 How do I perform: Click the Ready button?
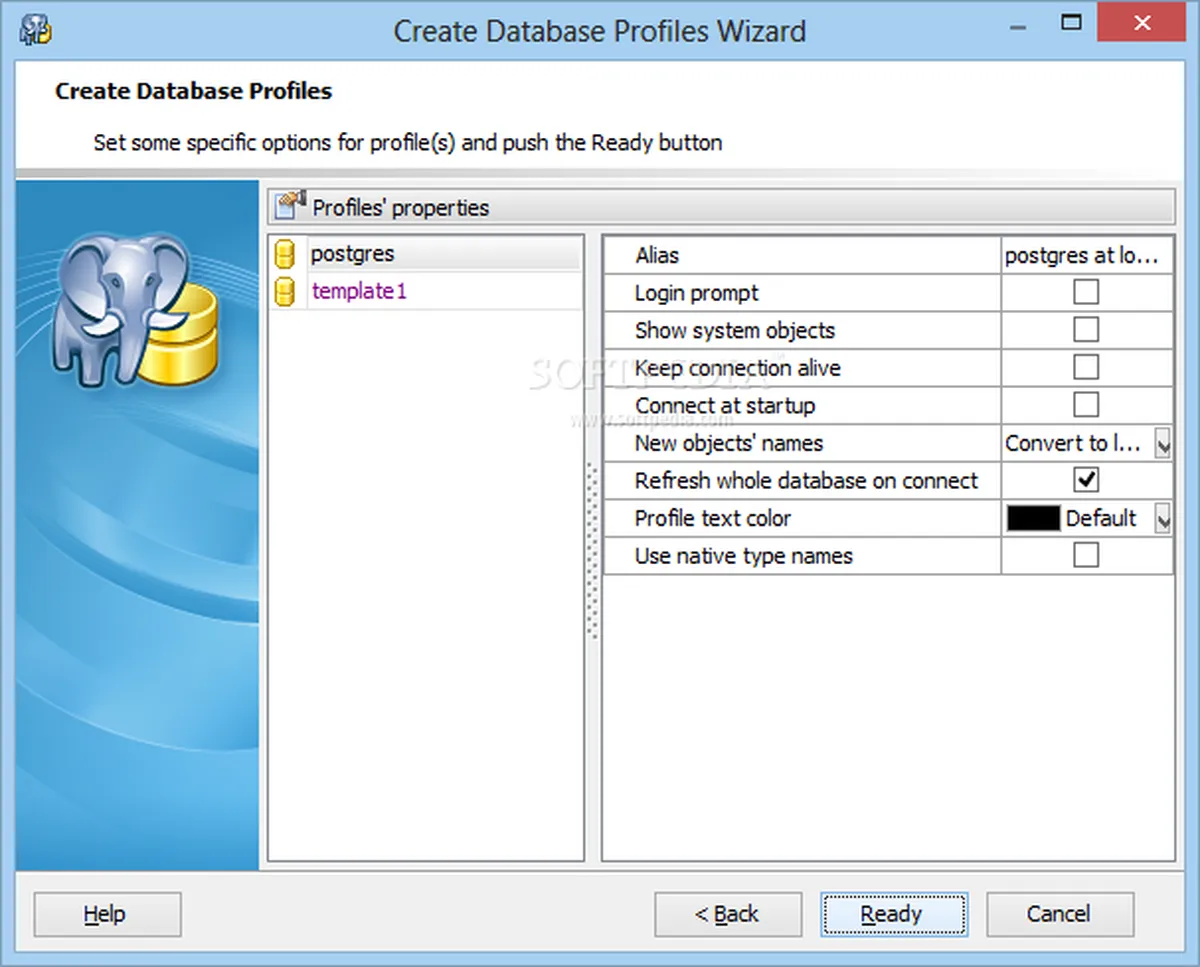click(895, 914)
